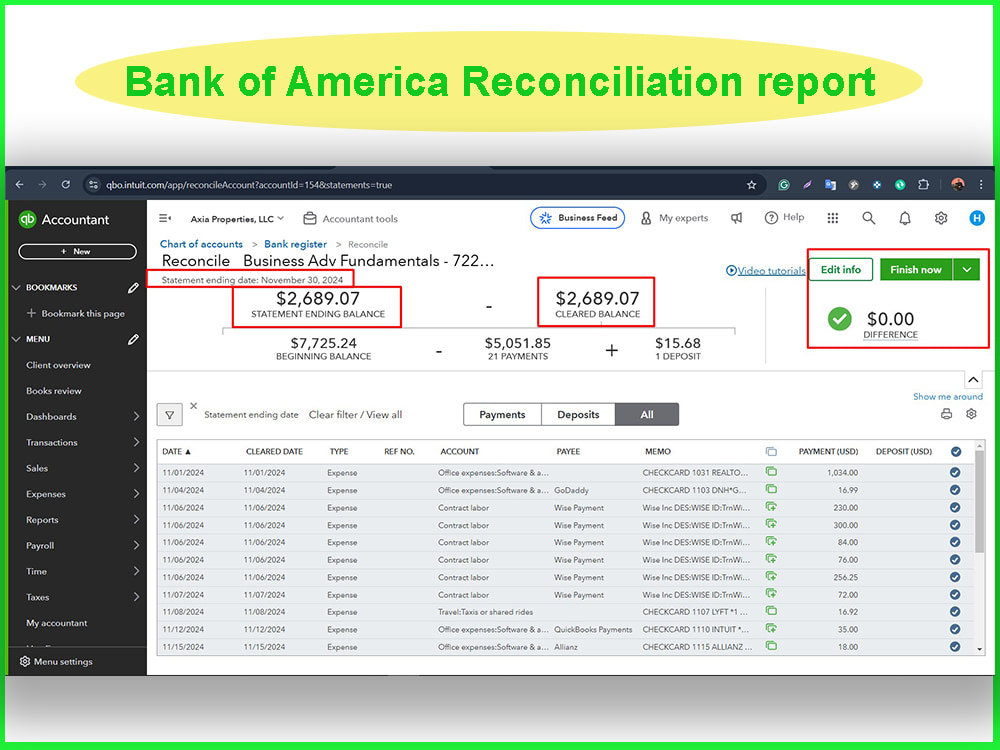Uncheck the 230.00 Wise Payment row
Image resolution: width=1000 pixels, height=750 pixels.
955,508
